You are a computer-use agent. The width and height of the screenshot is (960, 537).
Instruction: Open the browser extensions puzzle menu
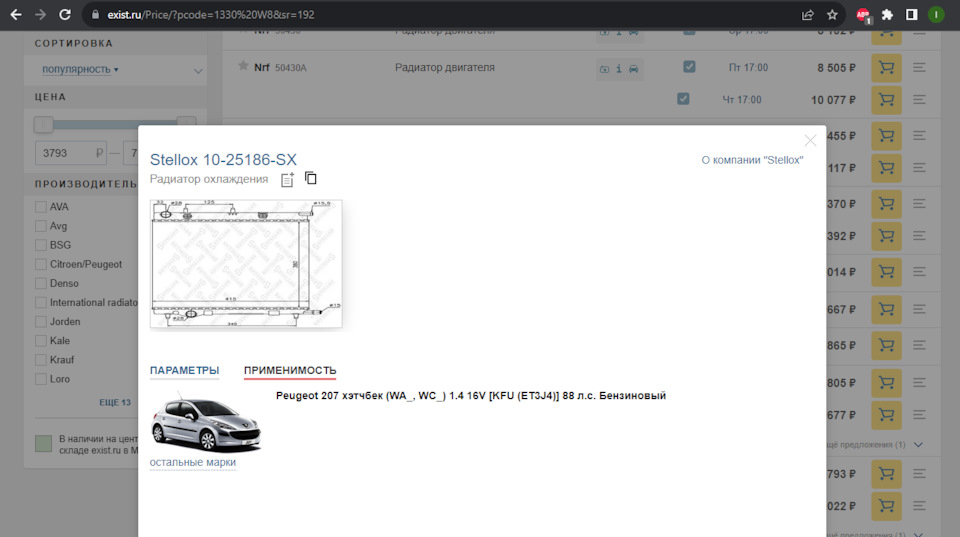(x=887, y=15)
